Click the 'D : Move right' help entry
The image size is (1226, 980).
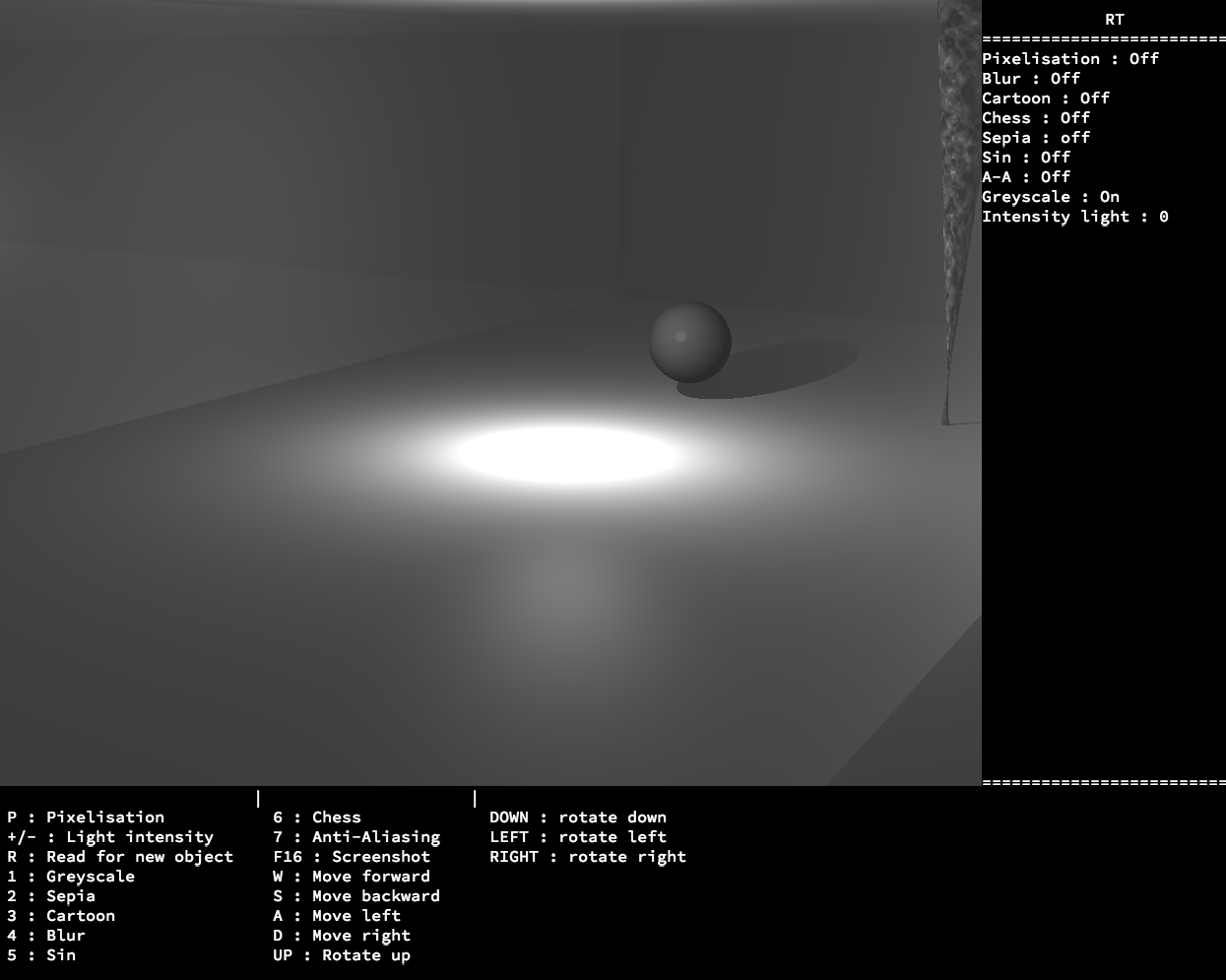tap(342, 936)
